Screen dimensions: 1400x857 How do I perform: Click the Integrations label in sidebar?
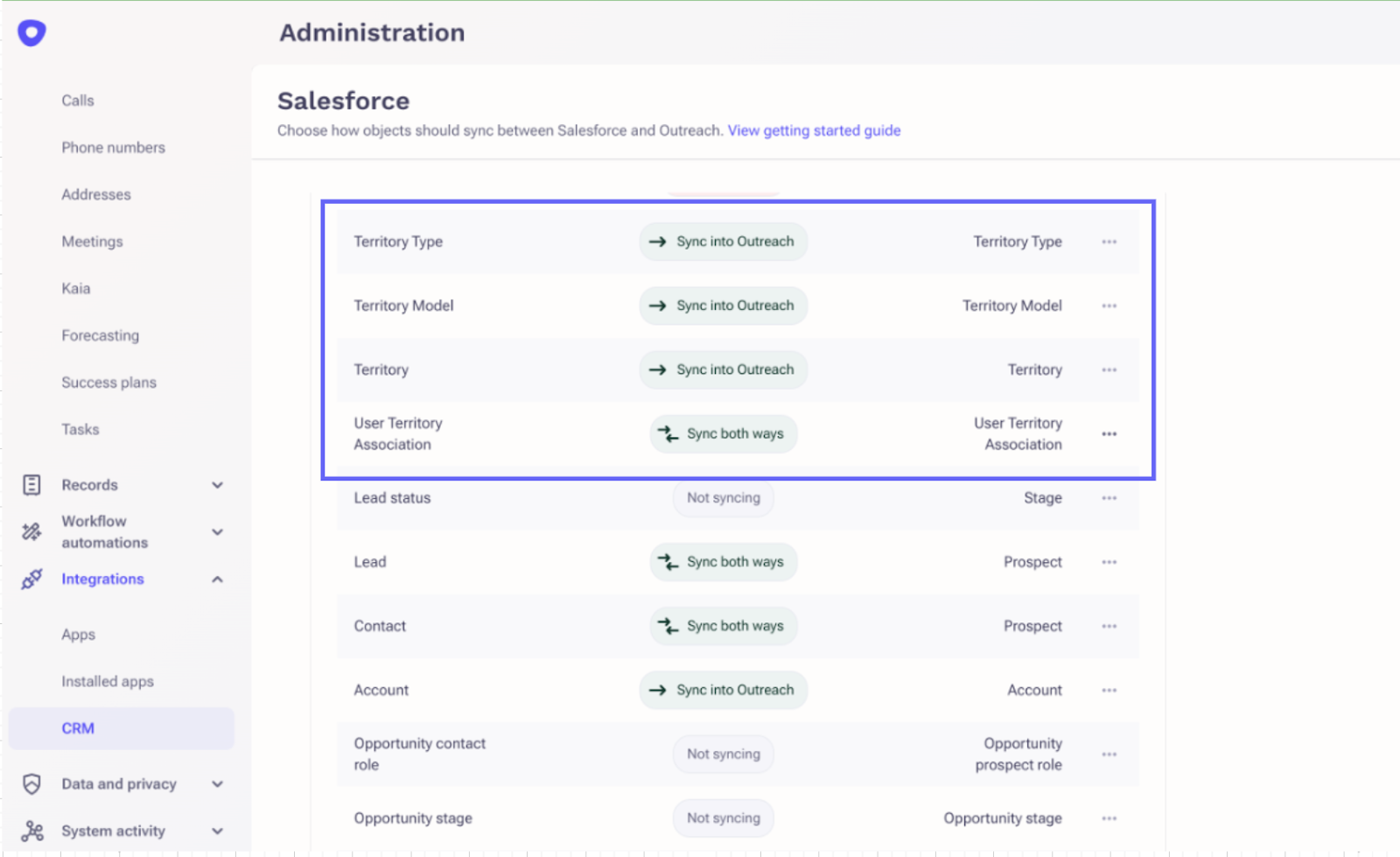(102, 579)
